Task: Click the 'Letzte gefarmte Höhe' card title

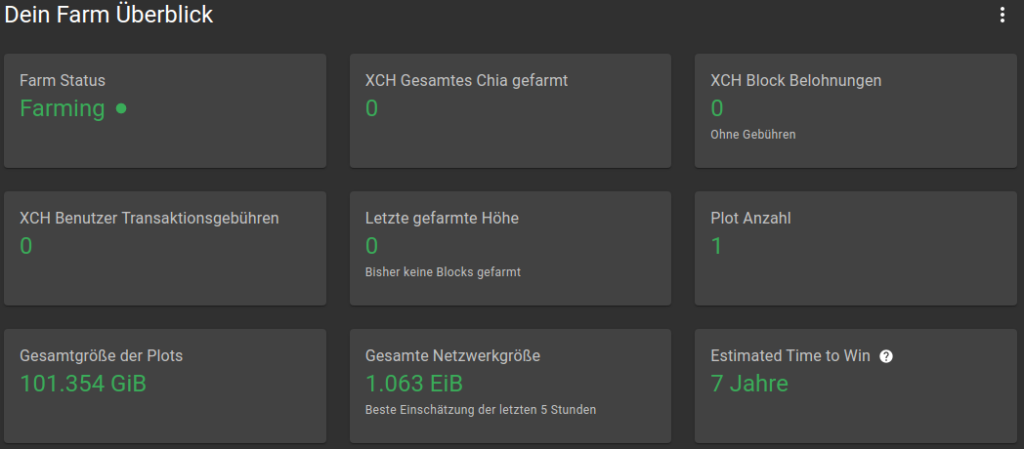Action: 442,218
